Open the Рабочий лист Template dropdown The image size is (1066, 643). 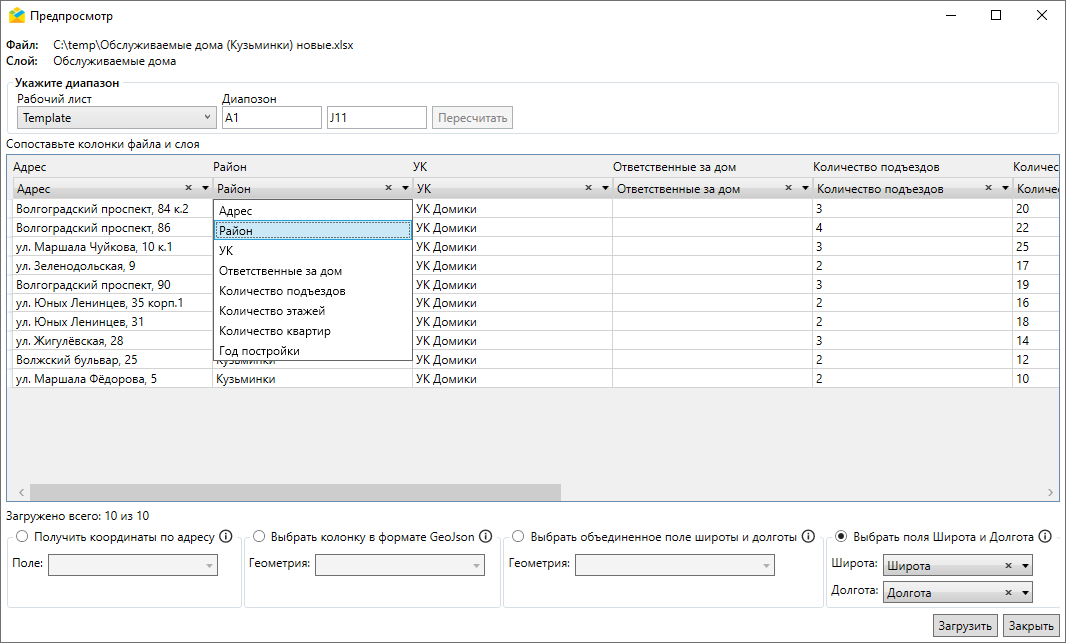pos(116,118)
